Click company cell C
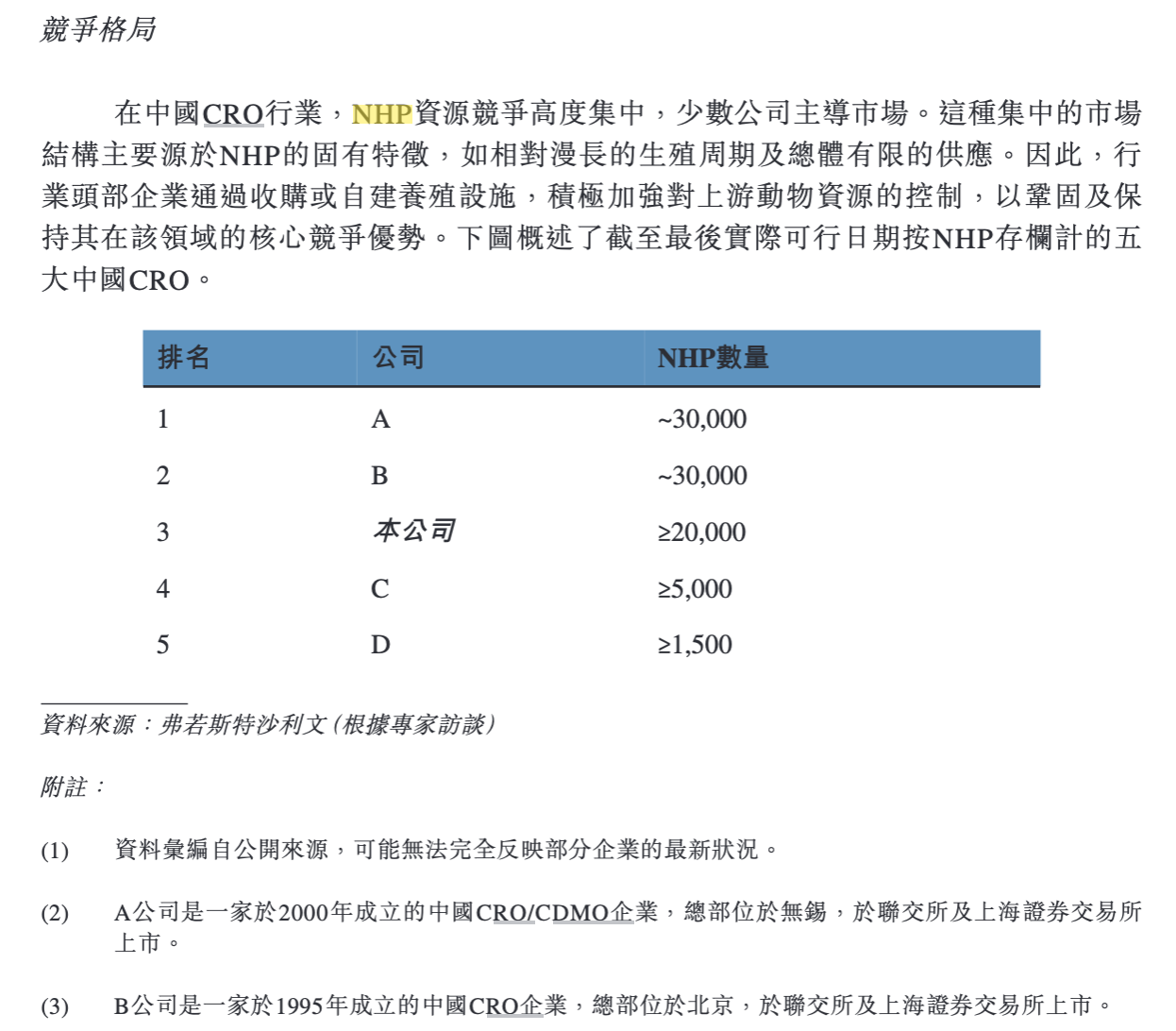The width and height of the screenshot is (1176, 1031). click(x=379, y=588)
